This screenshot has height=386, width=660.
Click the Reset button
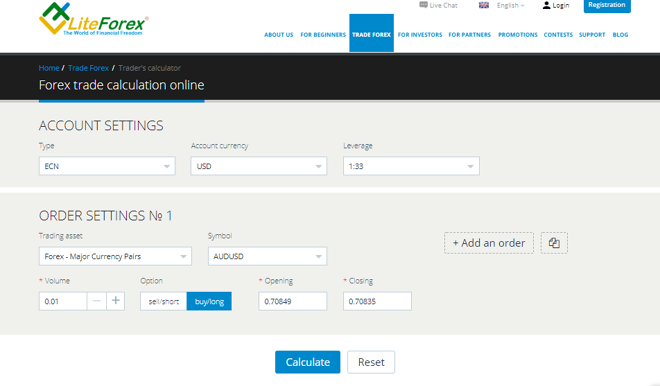click(x=371, y=362)
